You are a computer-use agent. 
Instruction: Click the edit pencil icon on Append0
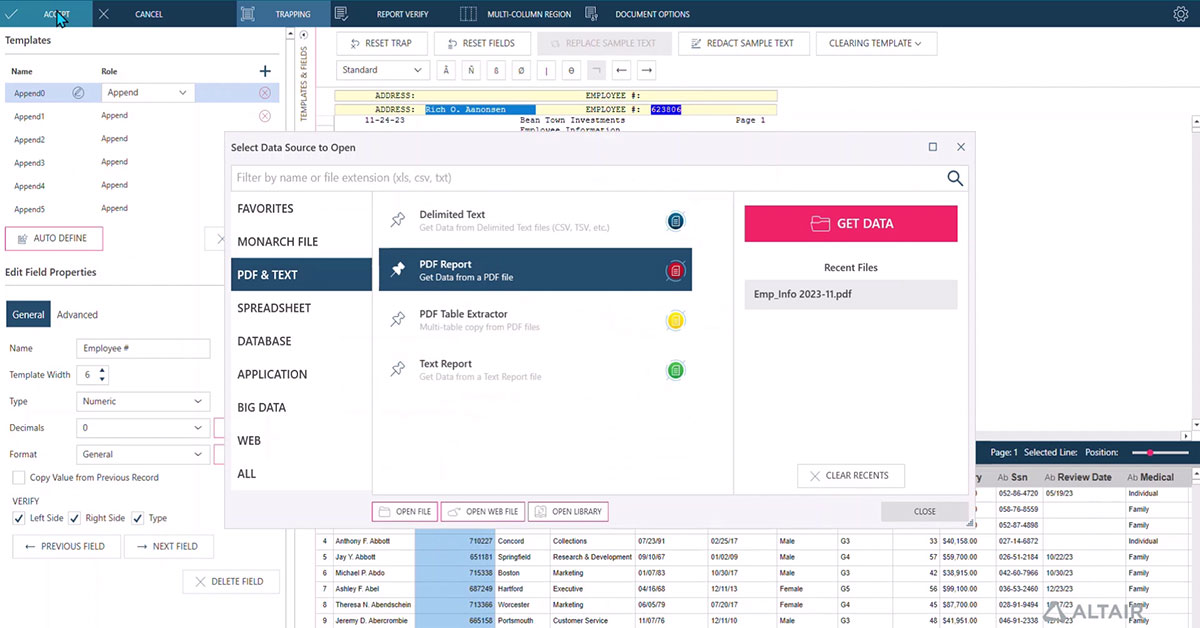click(78, 93)
